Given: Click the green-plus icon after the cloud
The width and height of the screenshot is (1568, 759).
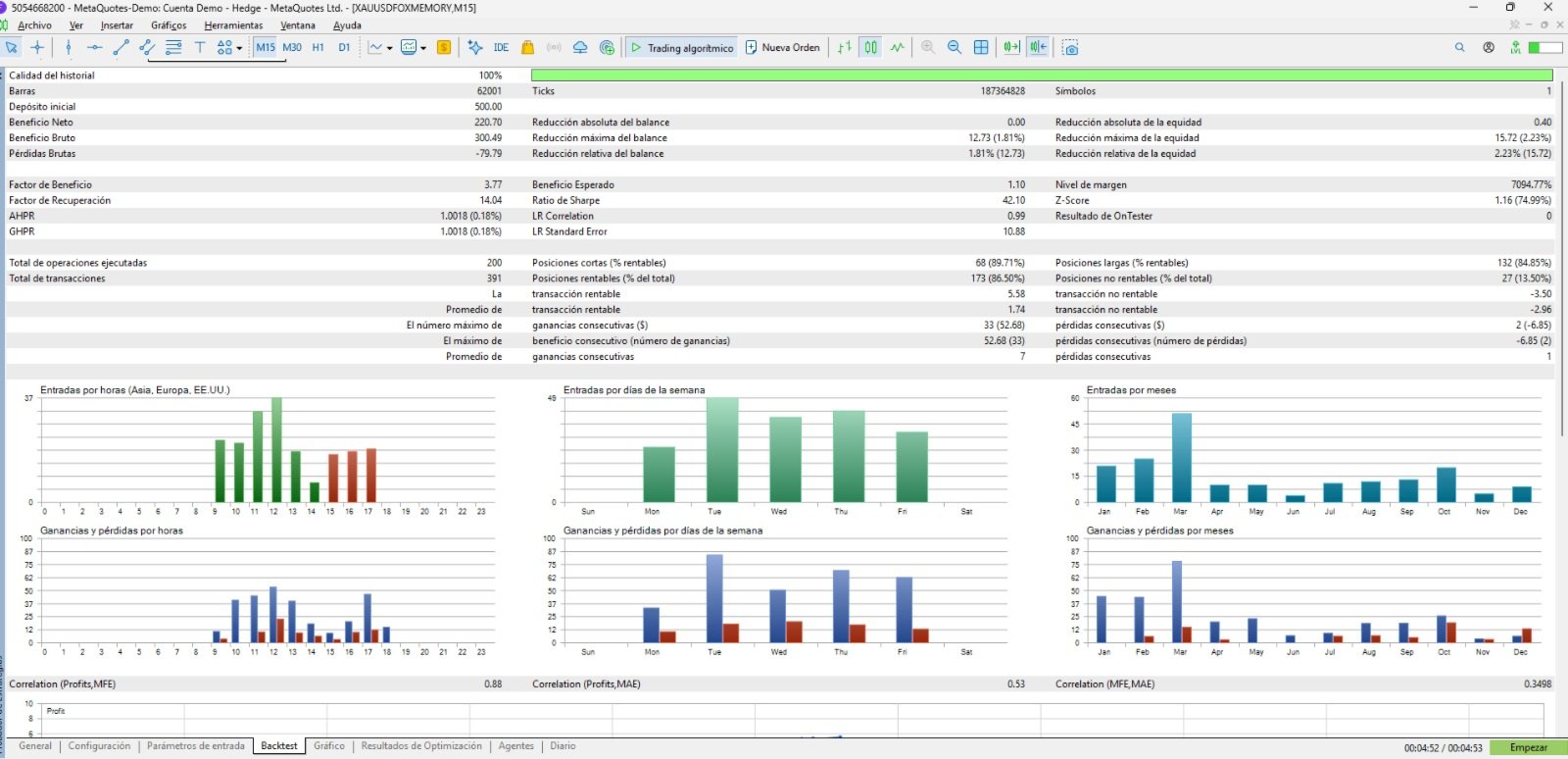Looking at the screenshot, I should tap(607, 47).
